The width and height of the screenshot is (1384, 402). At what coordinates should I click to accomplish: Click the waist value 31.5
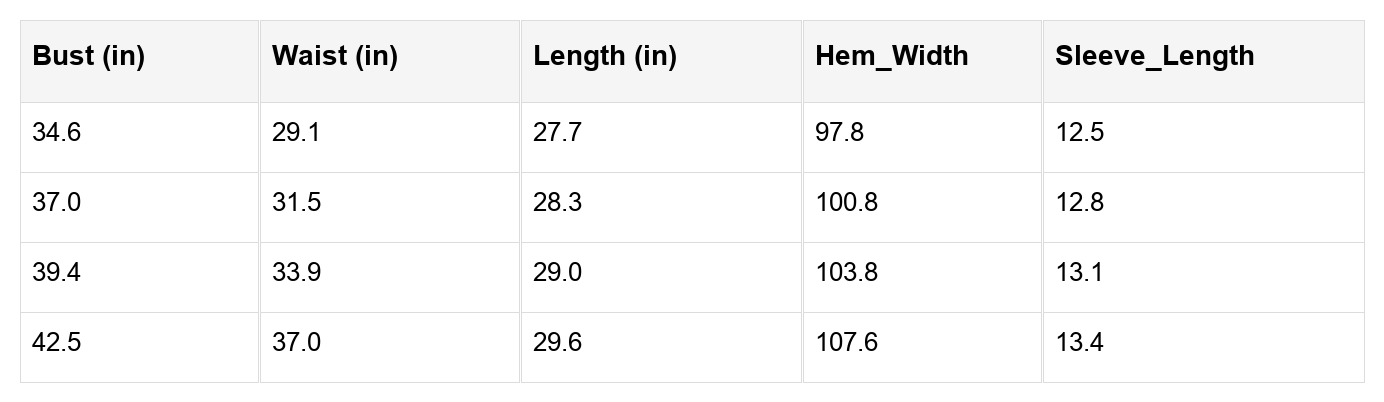pos(296,203)
